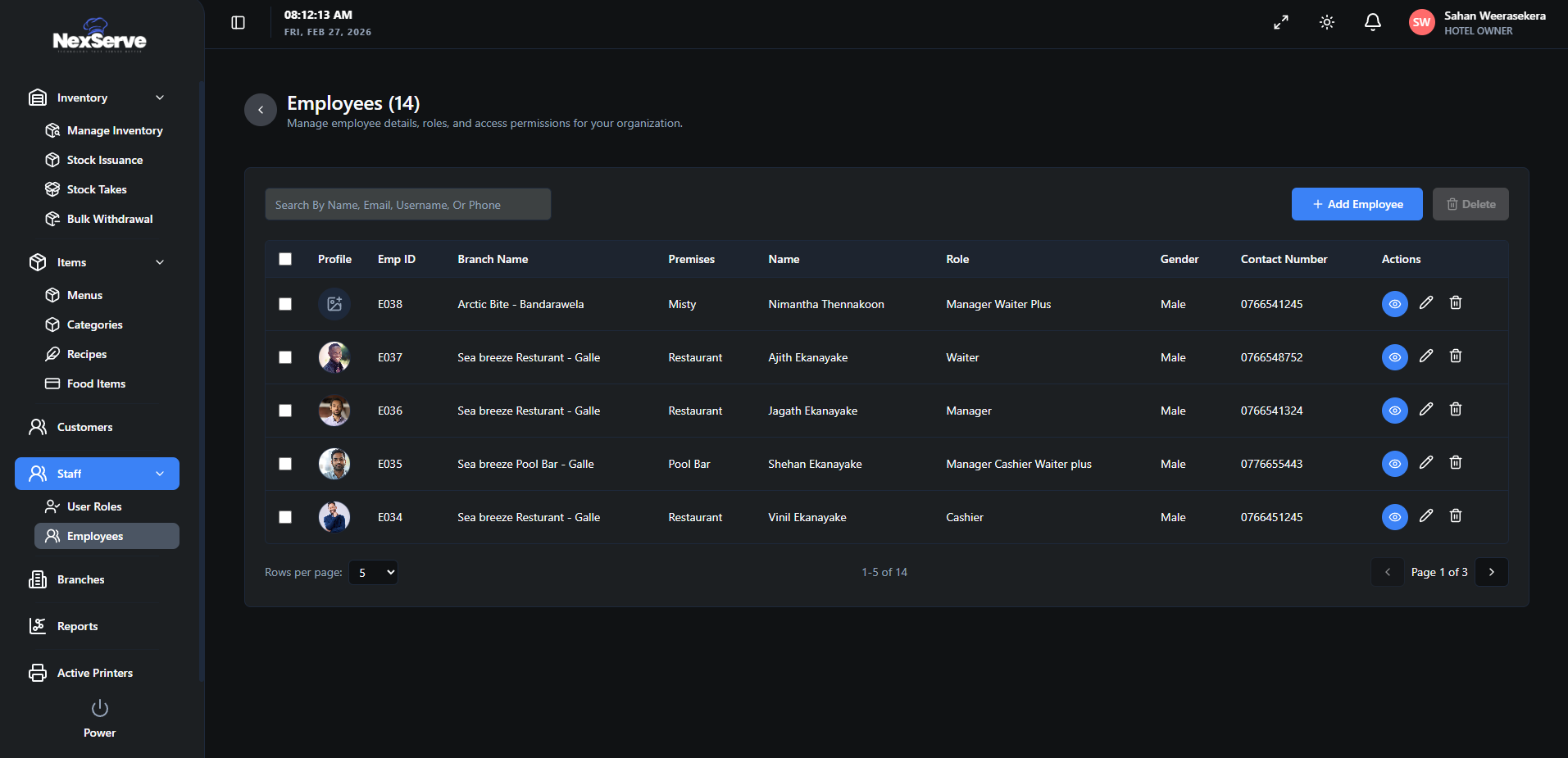The image size is (1568, 758).
Task: Click the Add Employee button
Action: [1357, 204]
